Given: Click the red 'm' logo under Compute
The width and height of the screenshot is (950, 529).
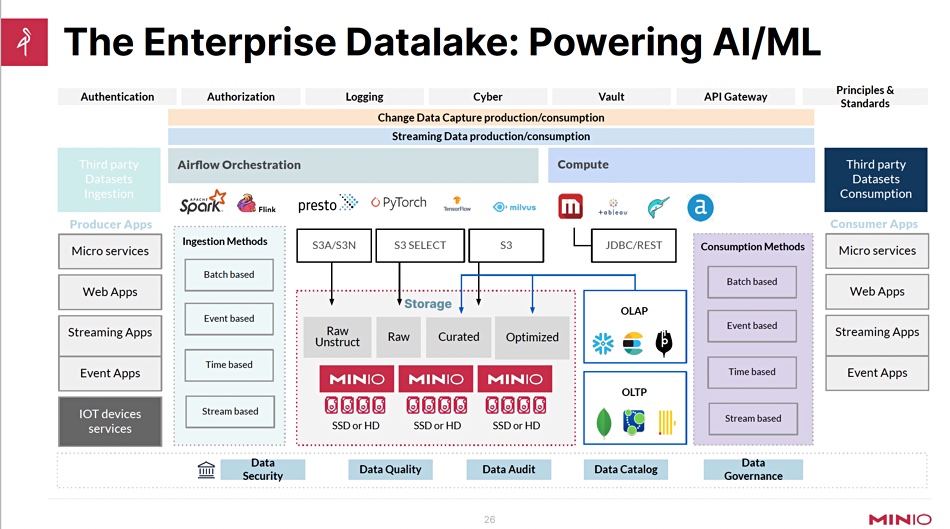Looking at the screenshot, I should [570, 207].
